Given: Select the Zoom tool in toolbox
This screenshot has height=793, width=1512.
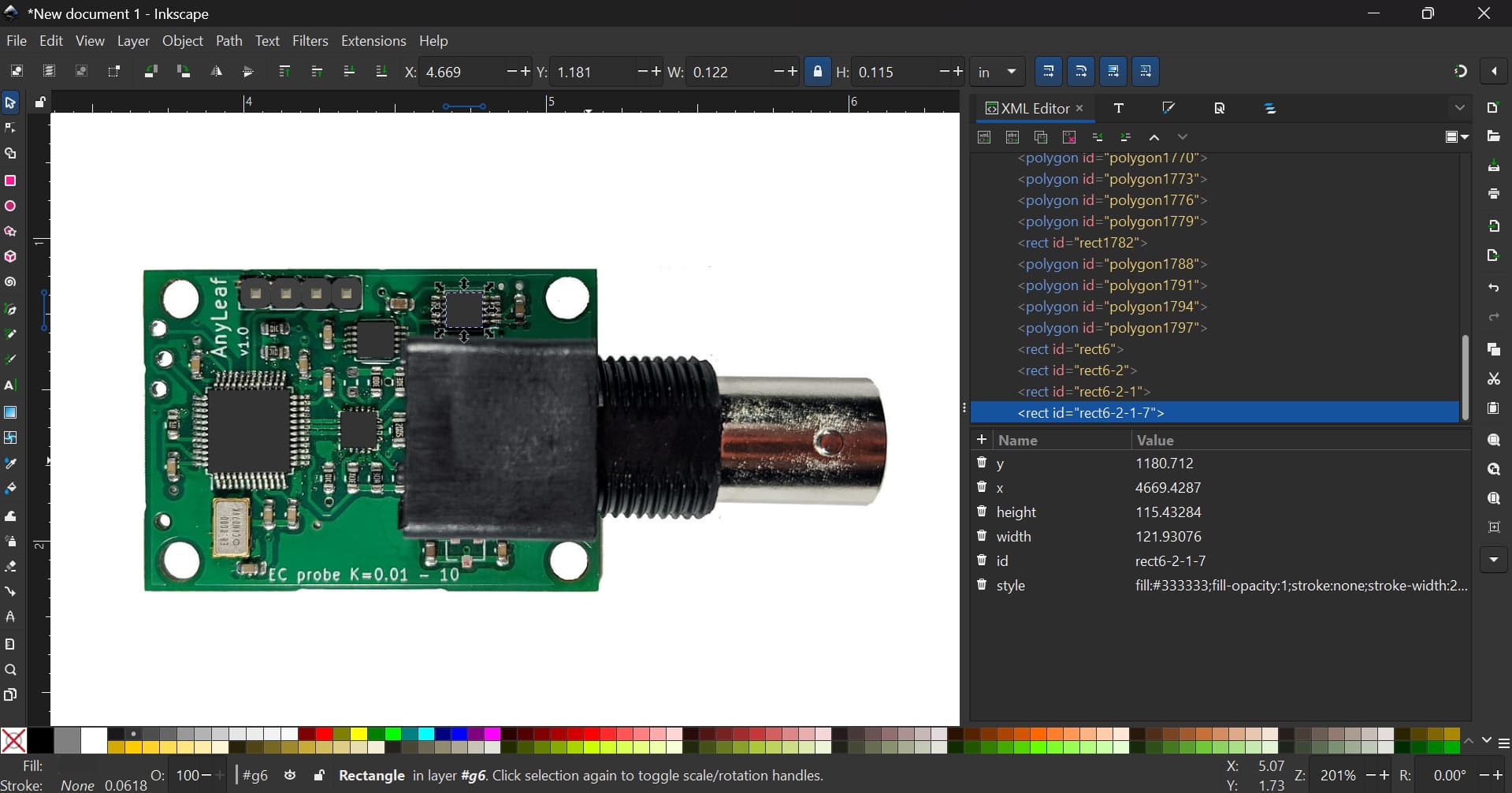Looking at the screenshot, I should (x=11, y=670).
